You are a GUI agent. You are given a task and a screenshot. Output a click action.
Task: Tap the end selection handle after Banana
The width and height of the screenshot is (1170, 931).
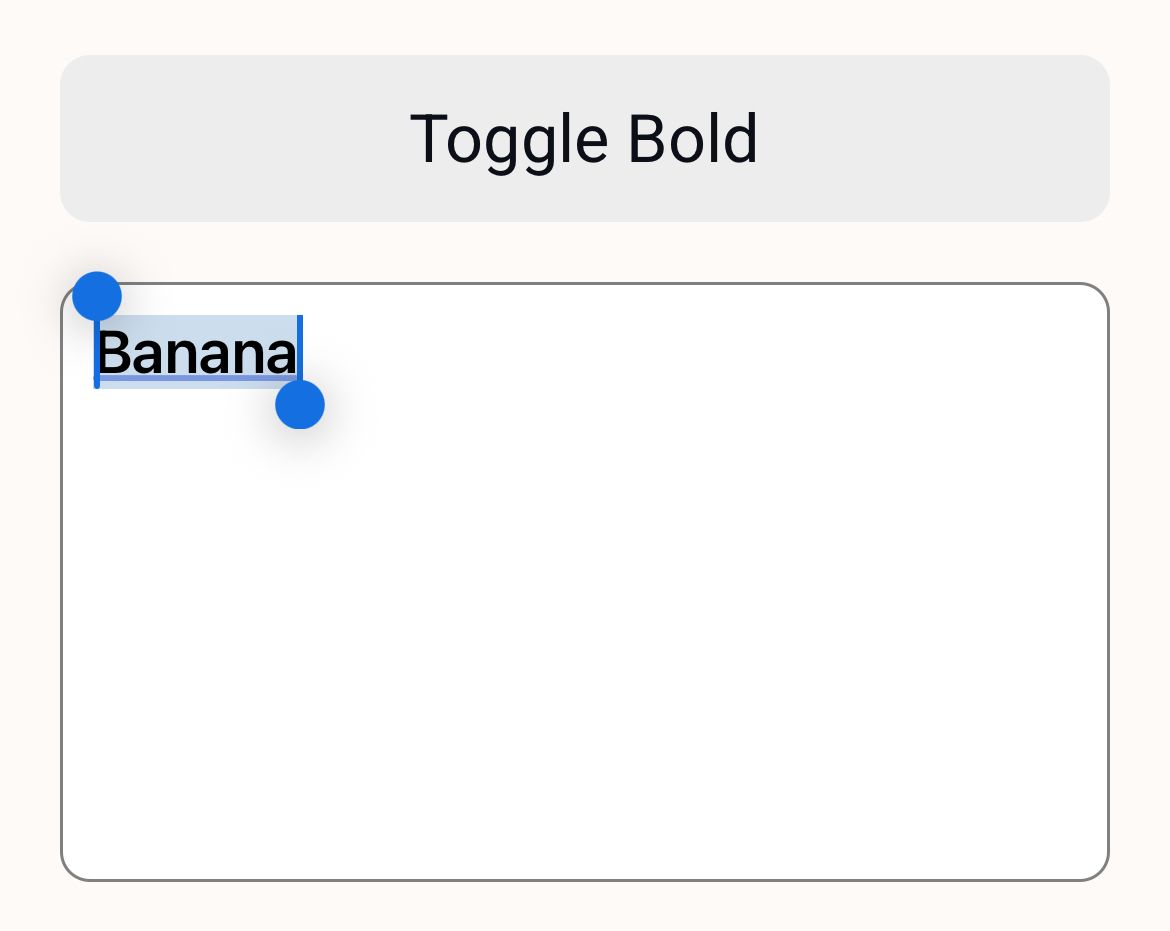pos(300,404)
